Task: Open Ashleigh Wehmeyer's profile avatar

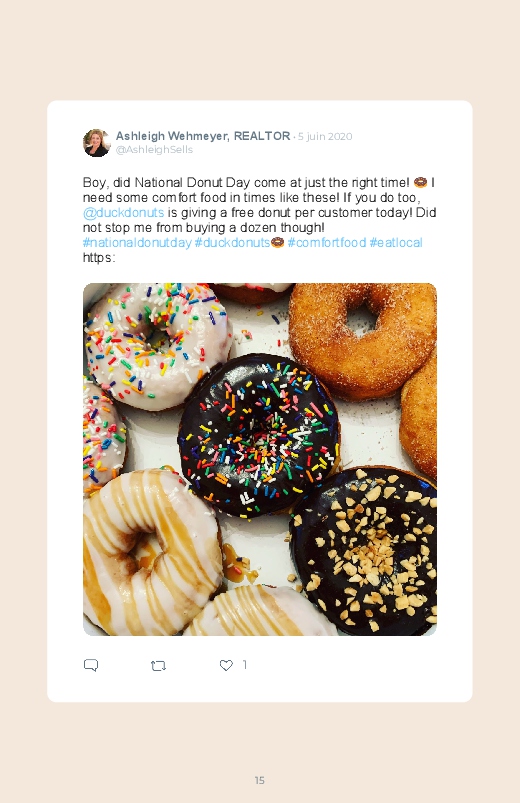Action: (97, 143)
